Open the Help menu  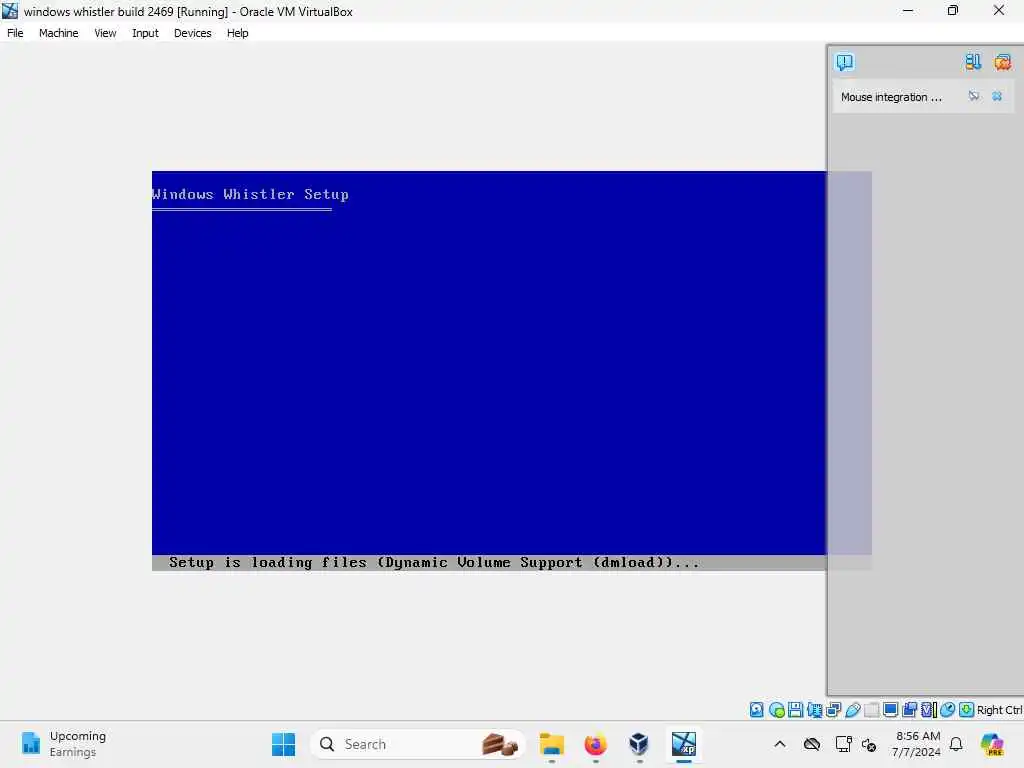pos(238,33)
